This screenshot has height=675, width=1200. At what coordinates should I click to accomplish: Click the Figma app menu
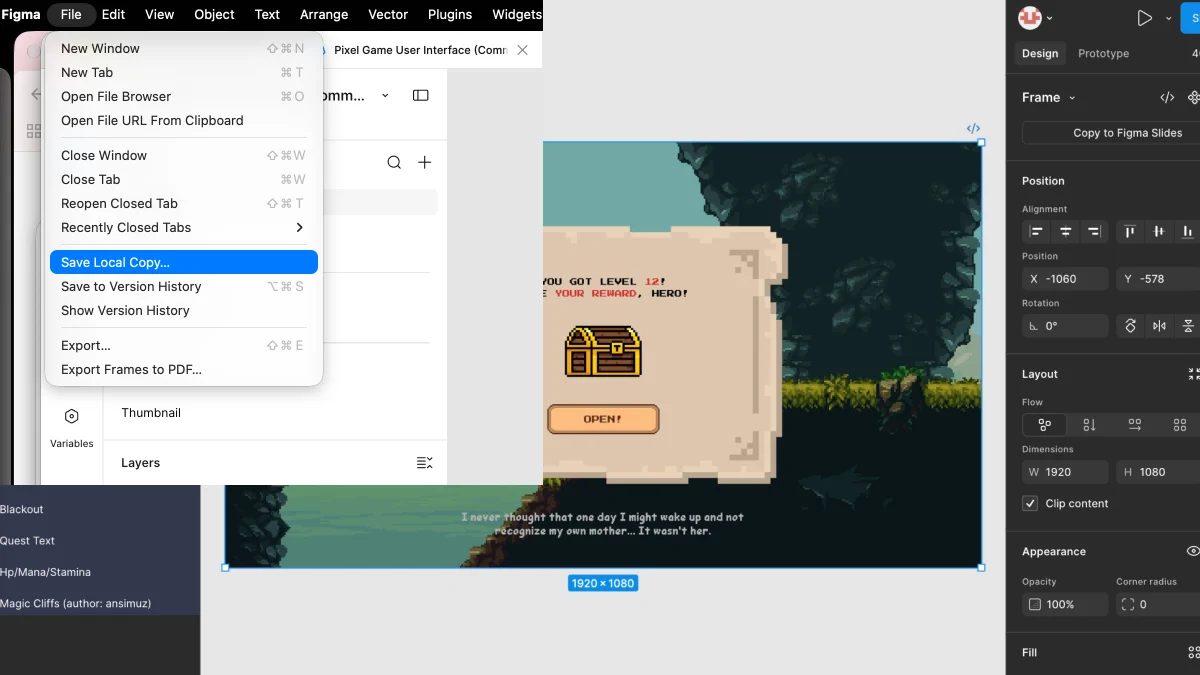[20, 14]
